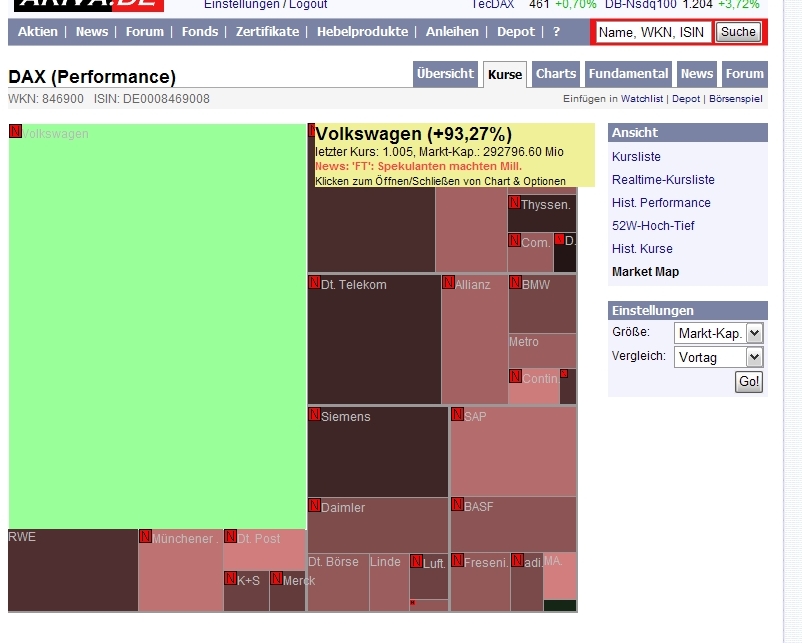Screen dimensions: 802x643
Task: Open Fonds in the navigation bar
Action: point(200,32)
